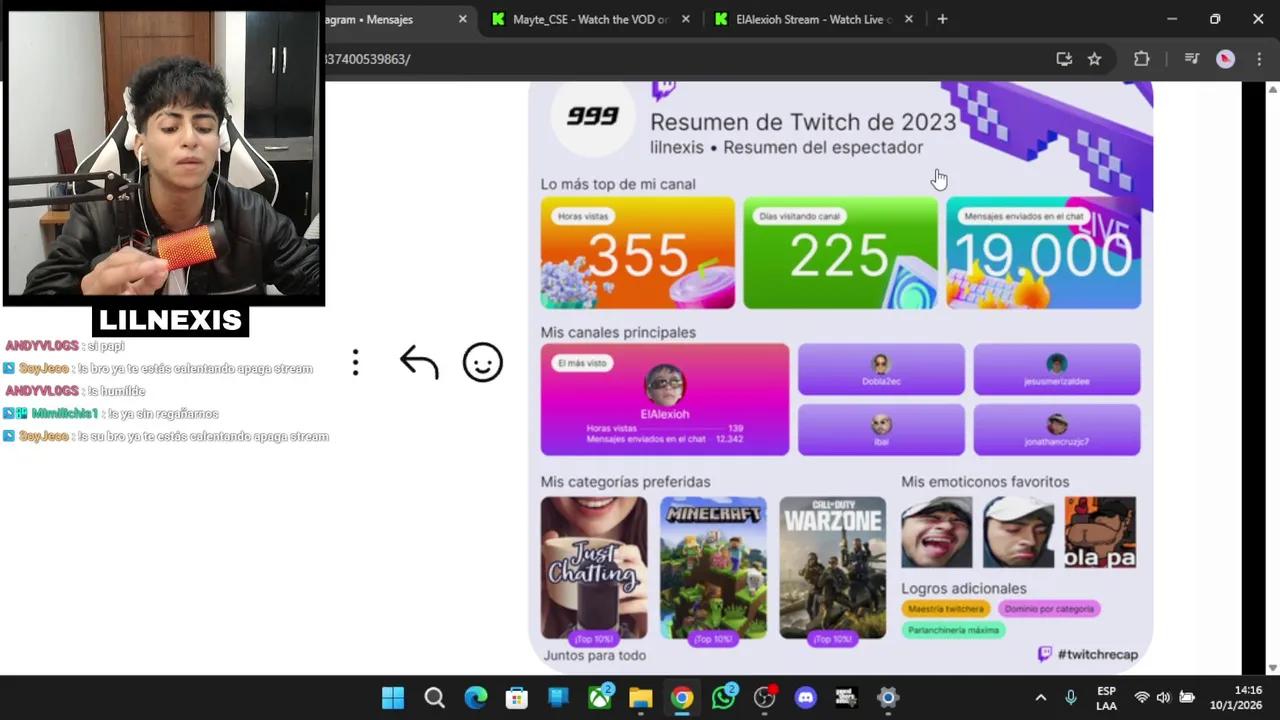Open the Chrome profile avatar

point(1225,59)
